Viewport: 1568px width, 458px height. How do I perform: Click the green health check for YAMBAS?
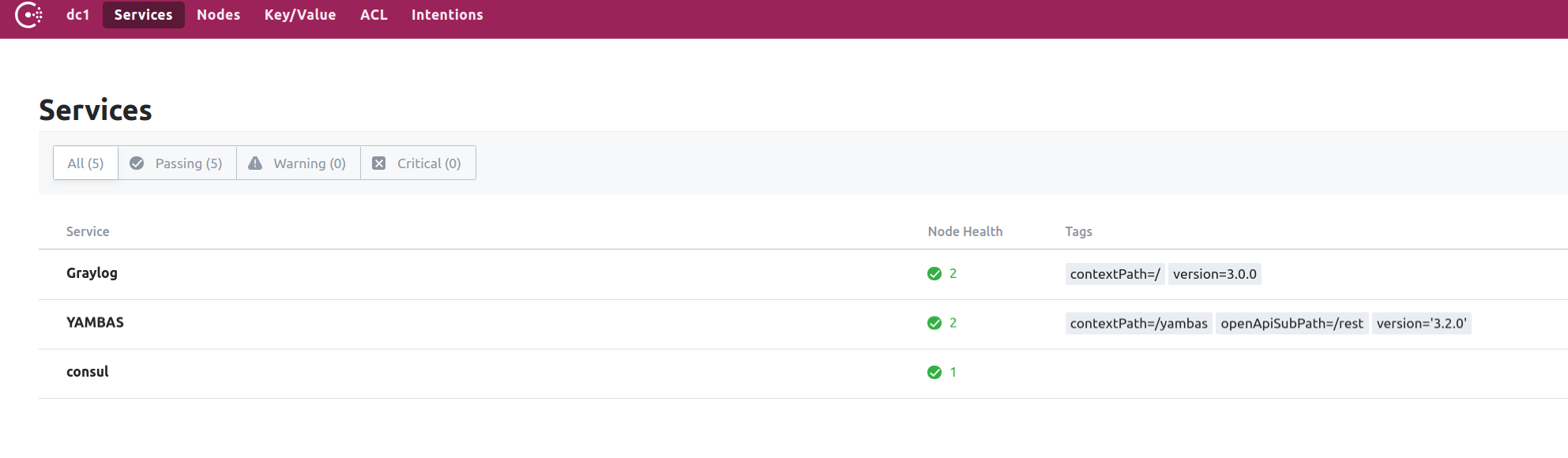coord(934,323)
